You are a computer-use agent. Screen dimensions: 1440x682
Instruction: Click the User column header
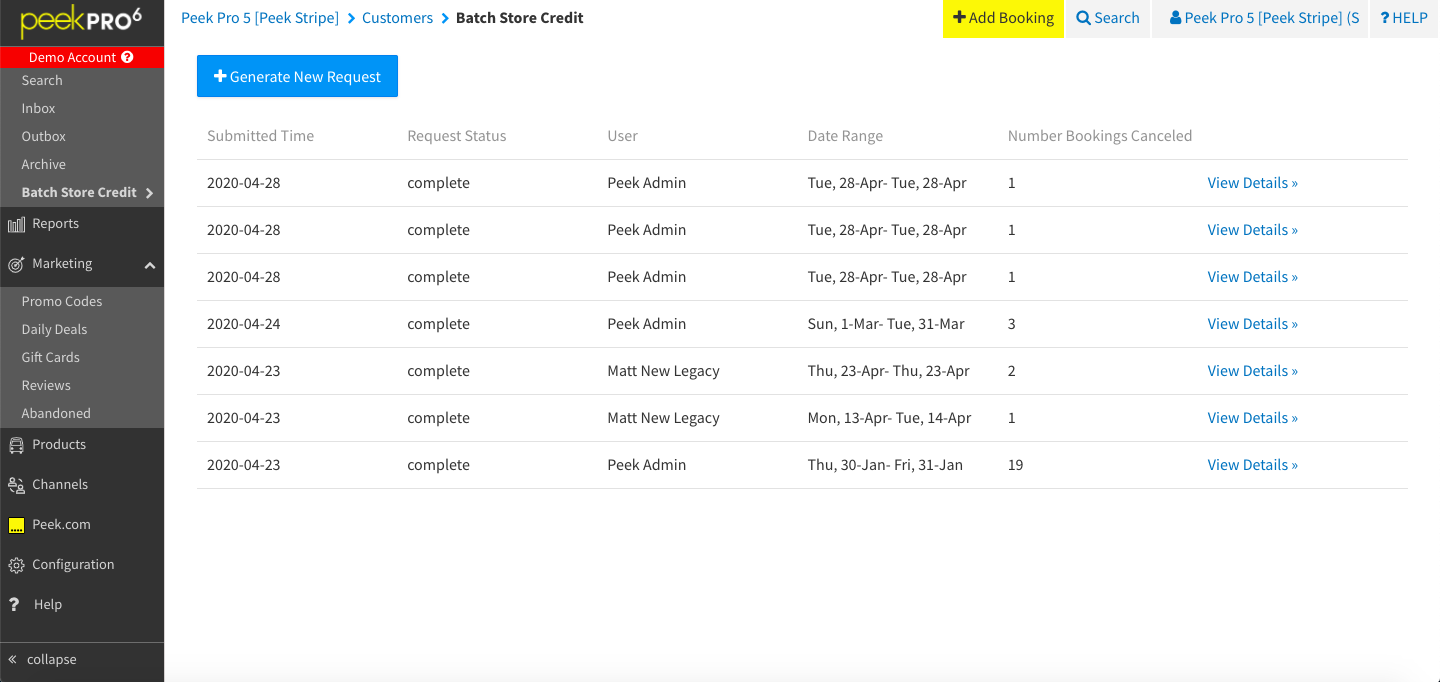pos(622,136)
